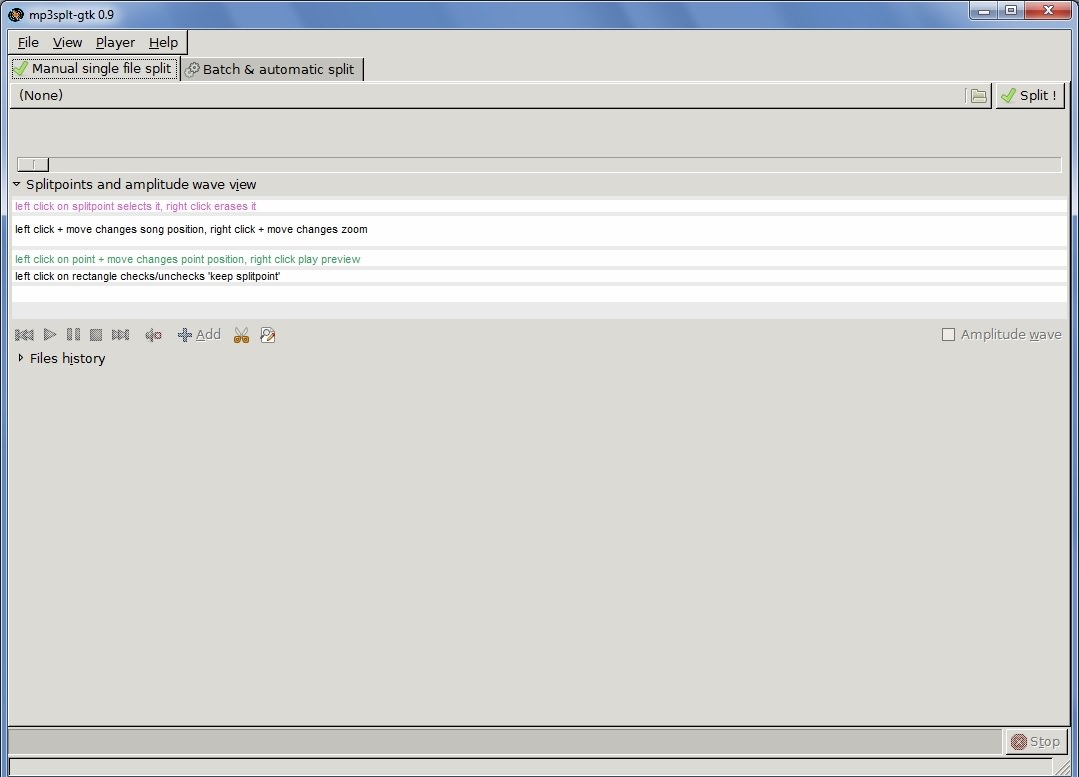Select the scissors trim tool
The width and height of the screenshot is (1079, 777).
[x=241, y=334]
